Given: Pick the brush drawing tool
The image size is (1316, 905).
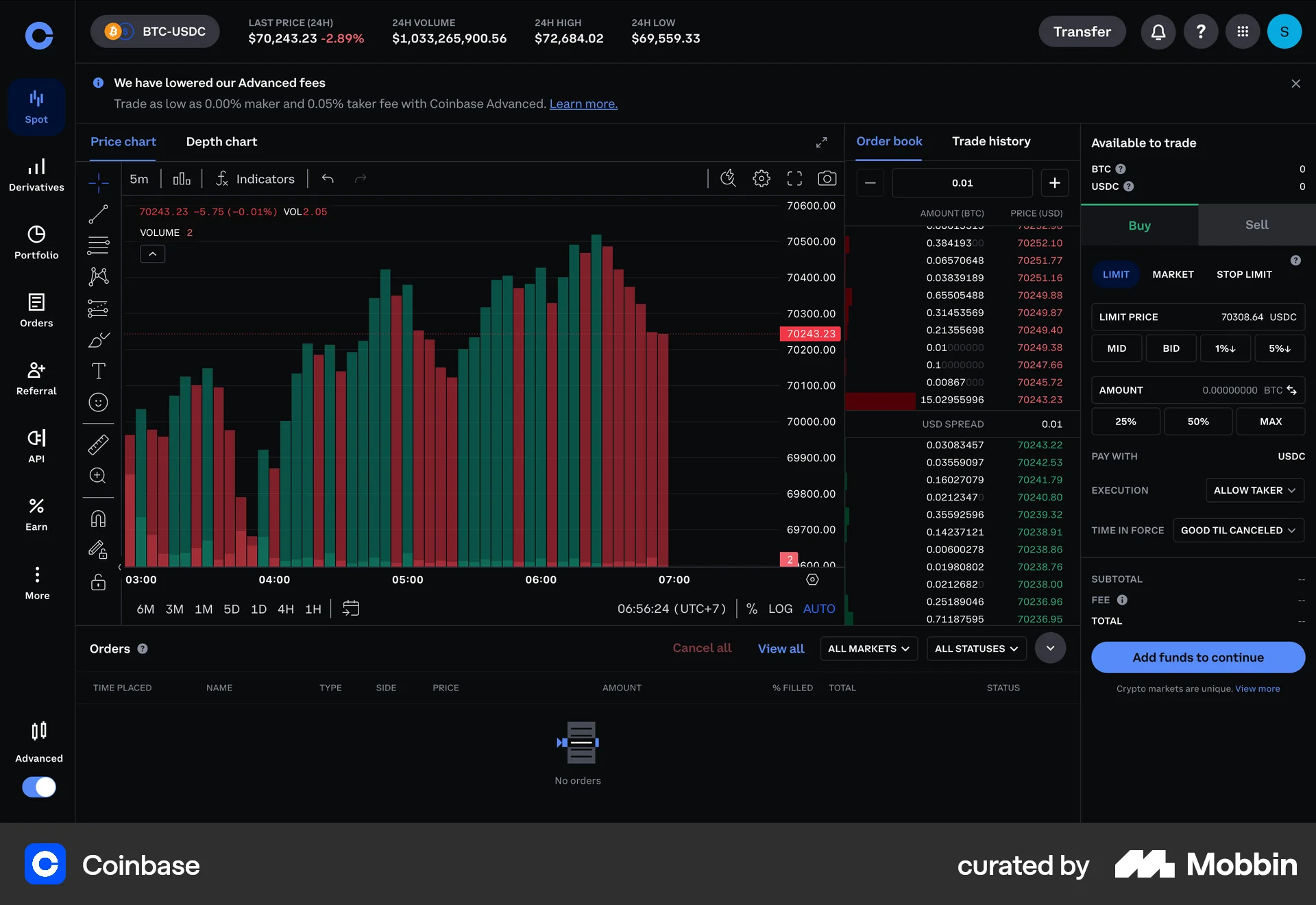Looking at the screenshot, I should [x=98, y=340].
